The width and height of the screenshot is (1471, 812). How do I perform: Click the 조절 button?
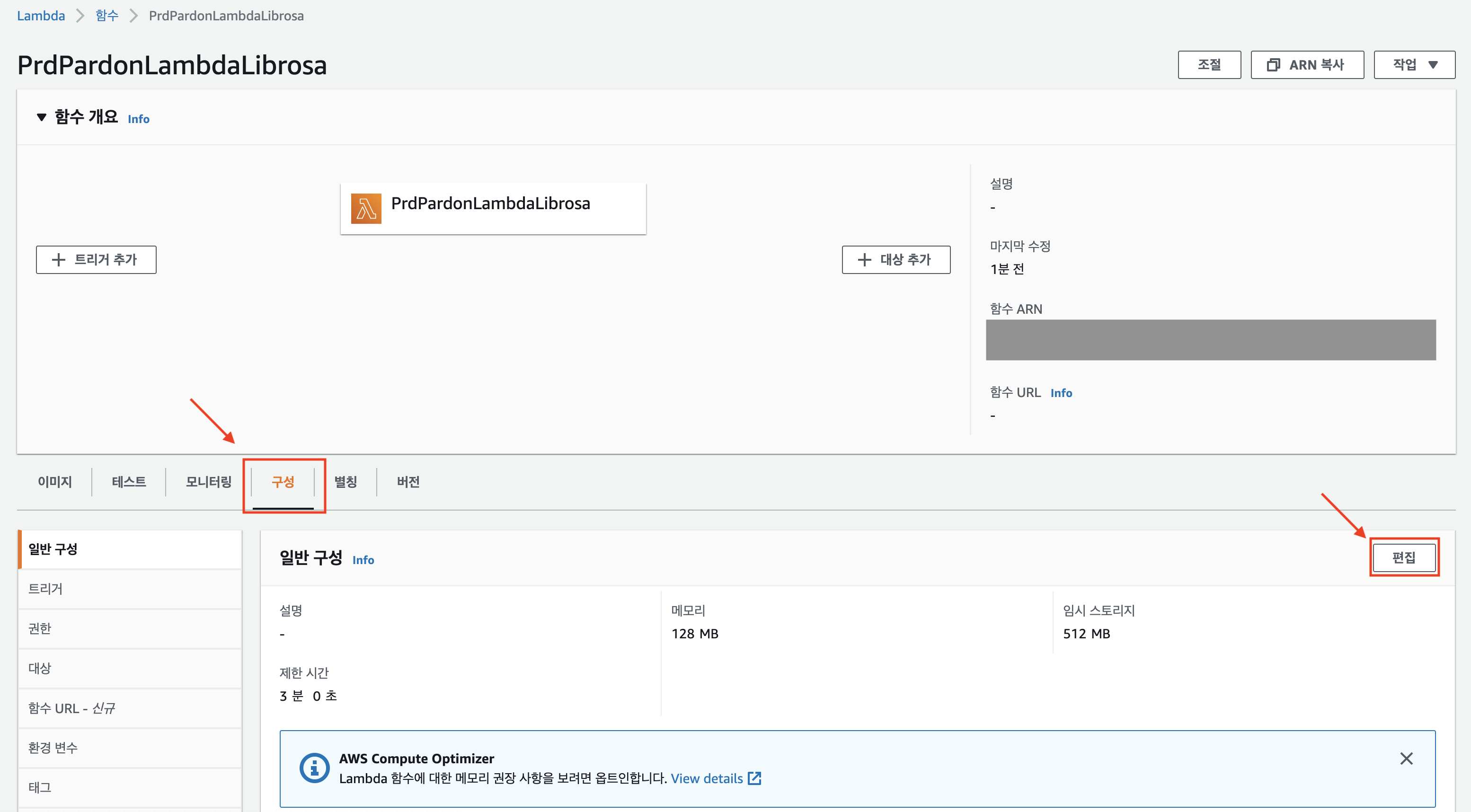(x=1209, y=65)
